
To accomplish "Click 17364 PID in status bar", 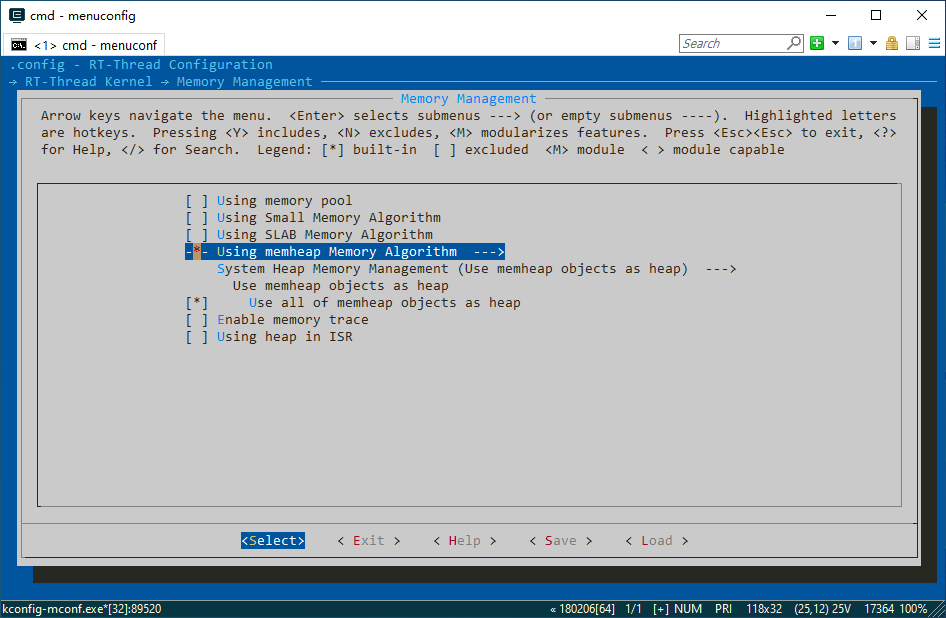I will coord(878,609).
